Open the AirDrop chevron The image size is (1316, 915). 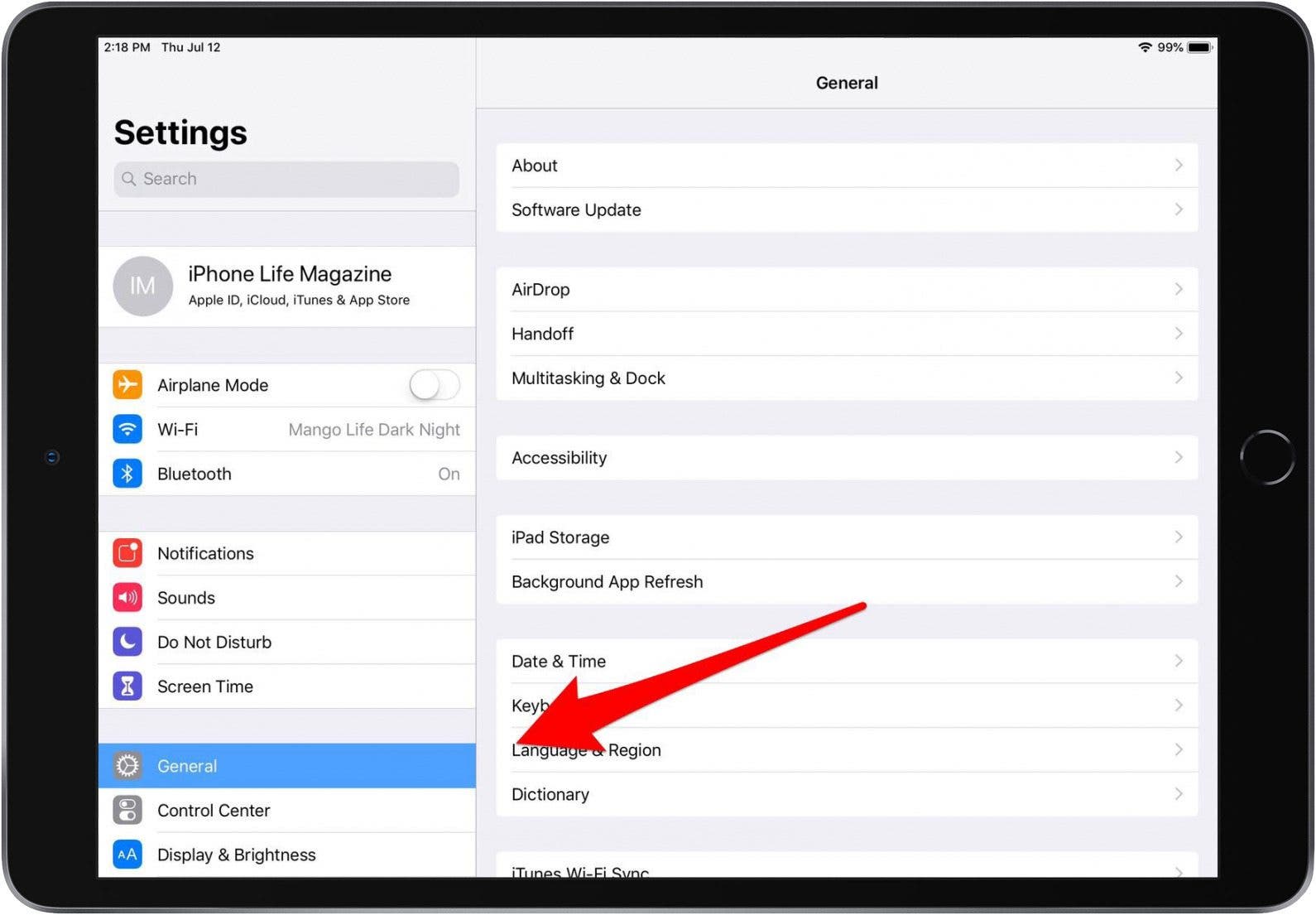tap(1179, 289)
